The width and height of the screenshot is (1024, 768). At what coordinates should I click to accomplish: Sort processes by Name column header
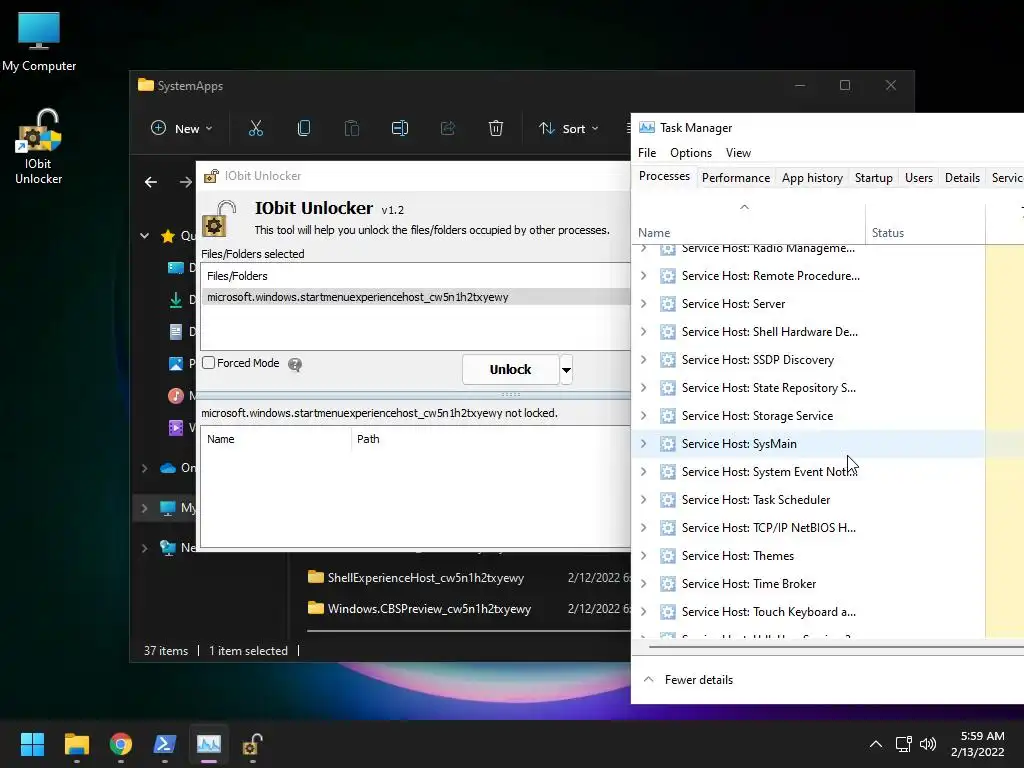(x=748, y=223)
